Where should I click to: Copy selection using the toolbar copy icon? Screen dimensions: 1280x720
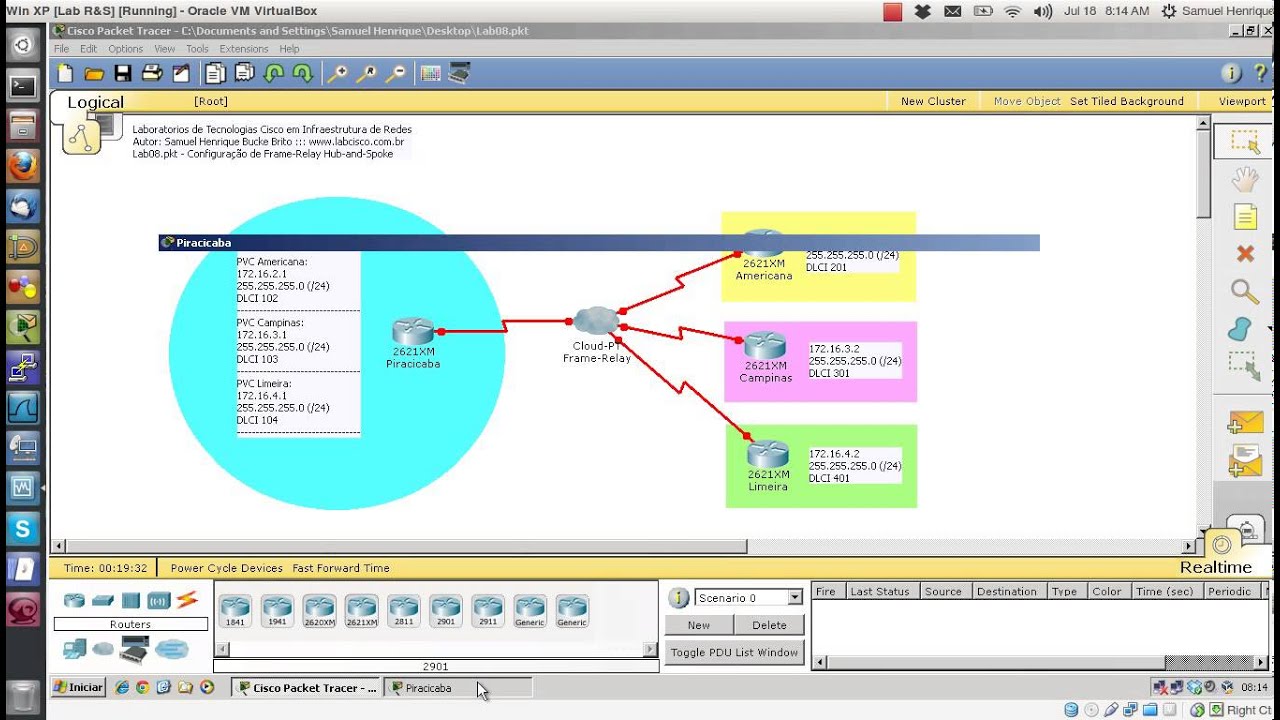coord(216,73)
